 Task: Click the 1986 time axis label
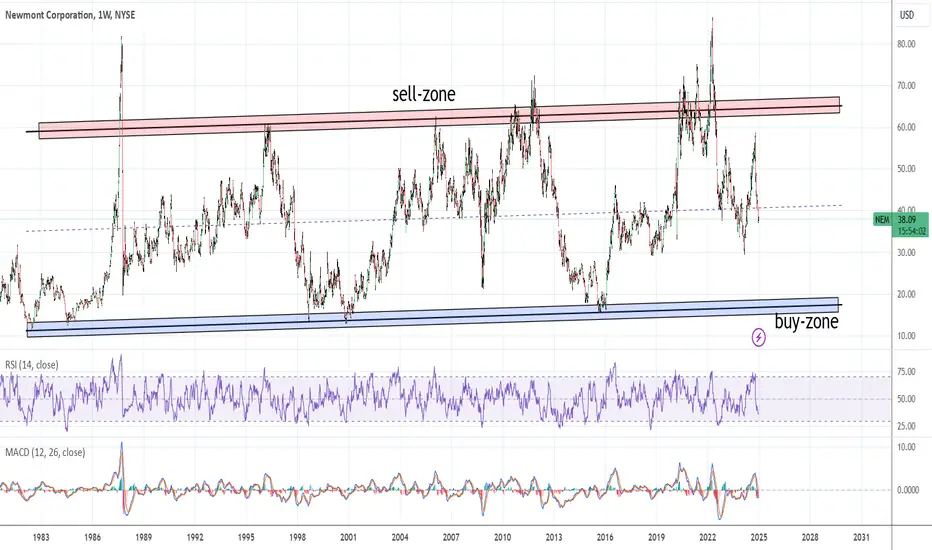92,538
